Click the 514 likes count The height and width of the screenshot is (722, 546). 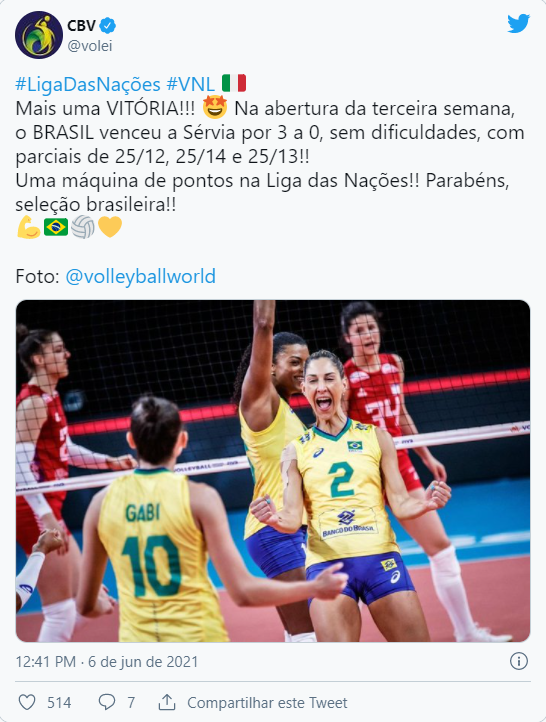tap(59, 703)
